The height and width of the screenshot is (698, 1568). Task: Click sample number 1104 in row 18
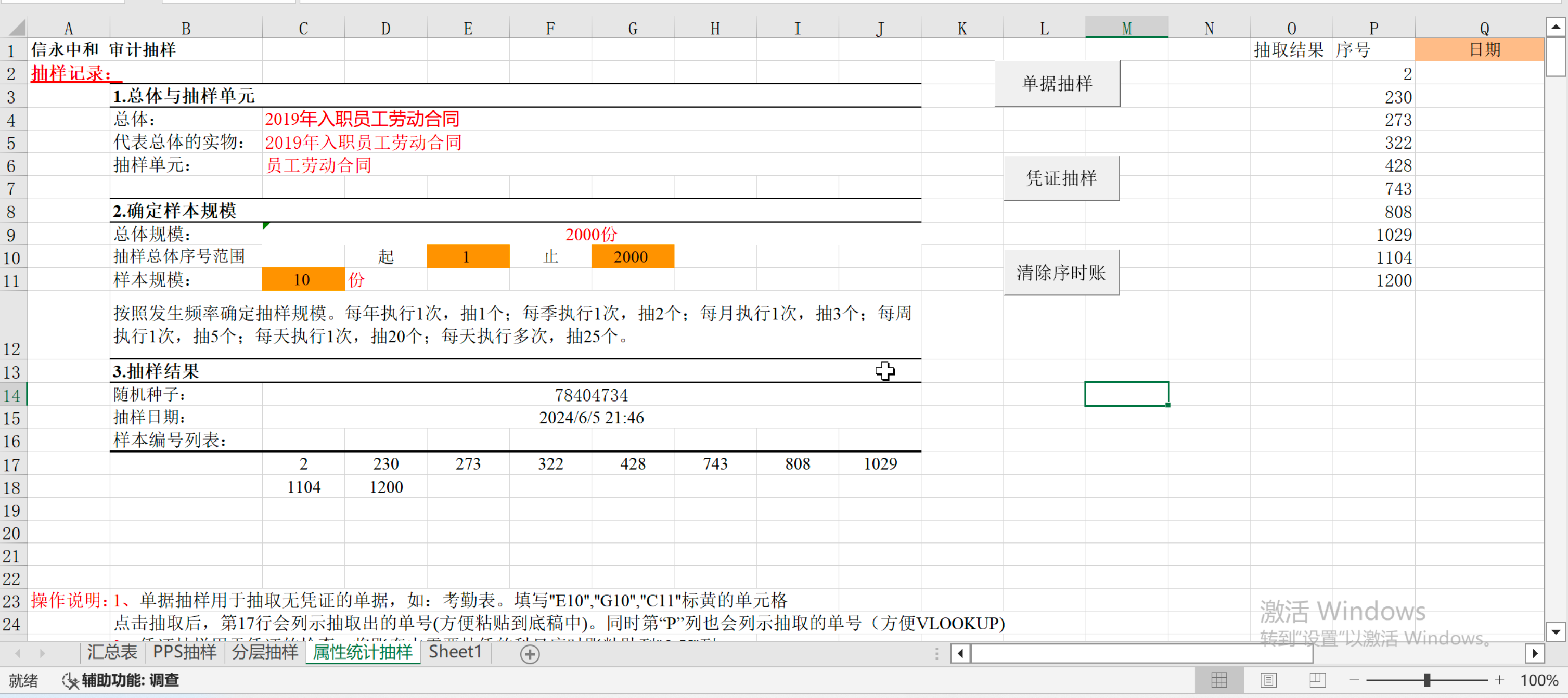point(304,487)
